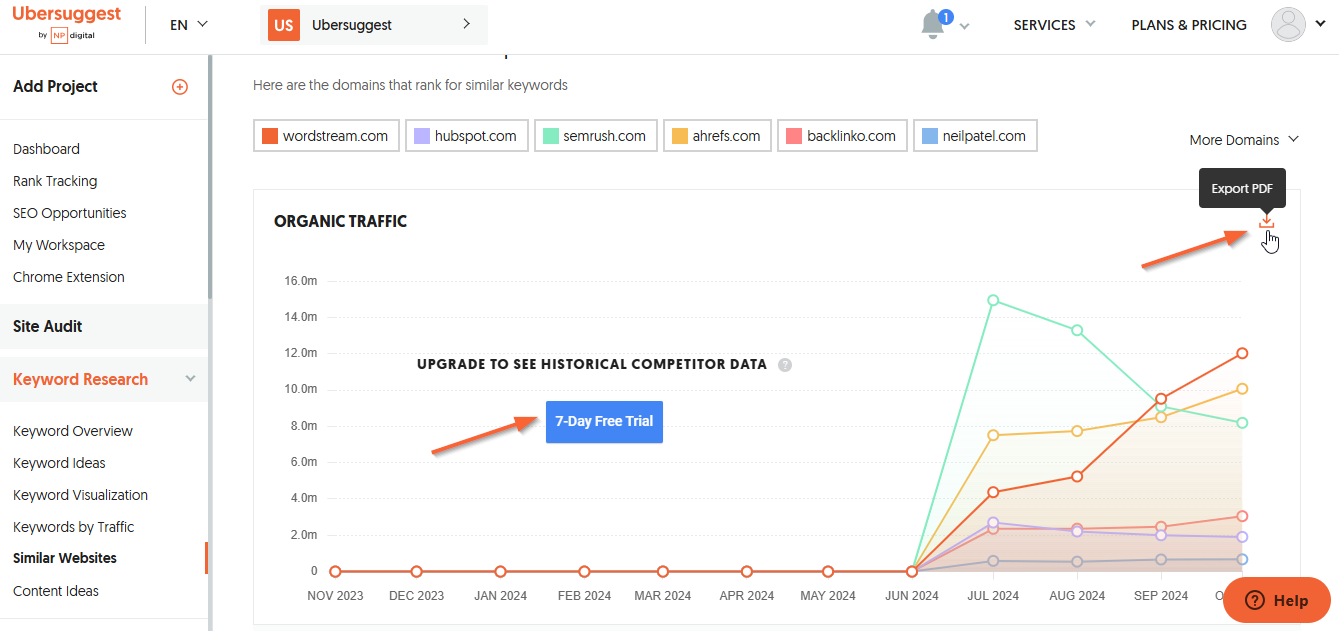1339x631 pixels.
Task: Toggle the semrush.com domain series
Action: click(596, 136)
